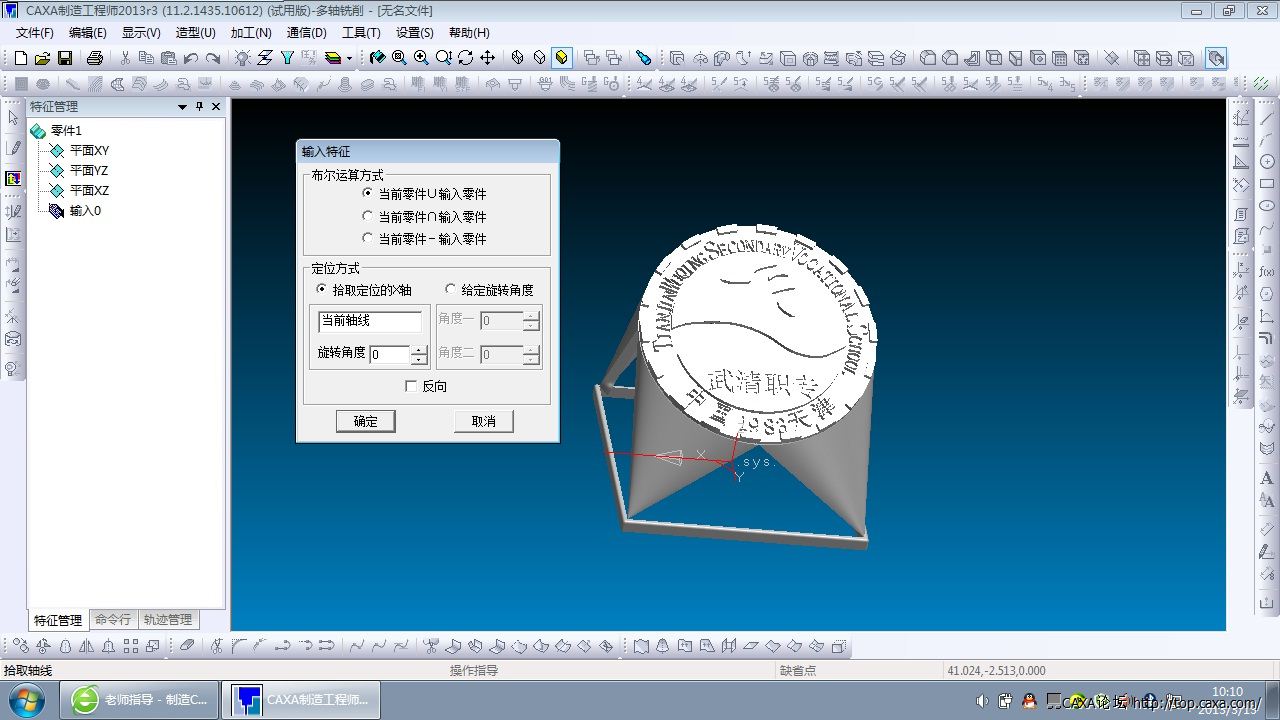1280x720 pixels.
Task: Click the Paste clipboard icon
Action: pos(169,58)
